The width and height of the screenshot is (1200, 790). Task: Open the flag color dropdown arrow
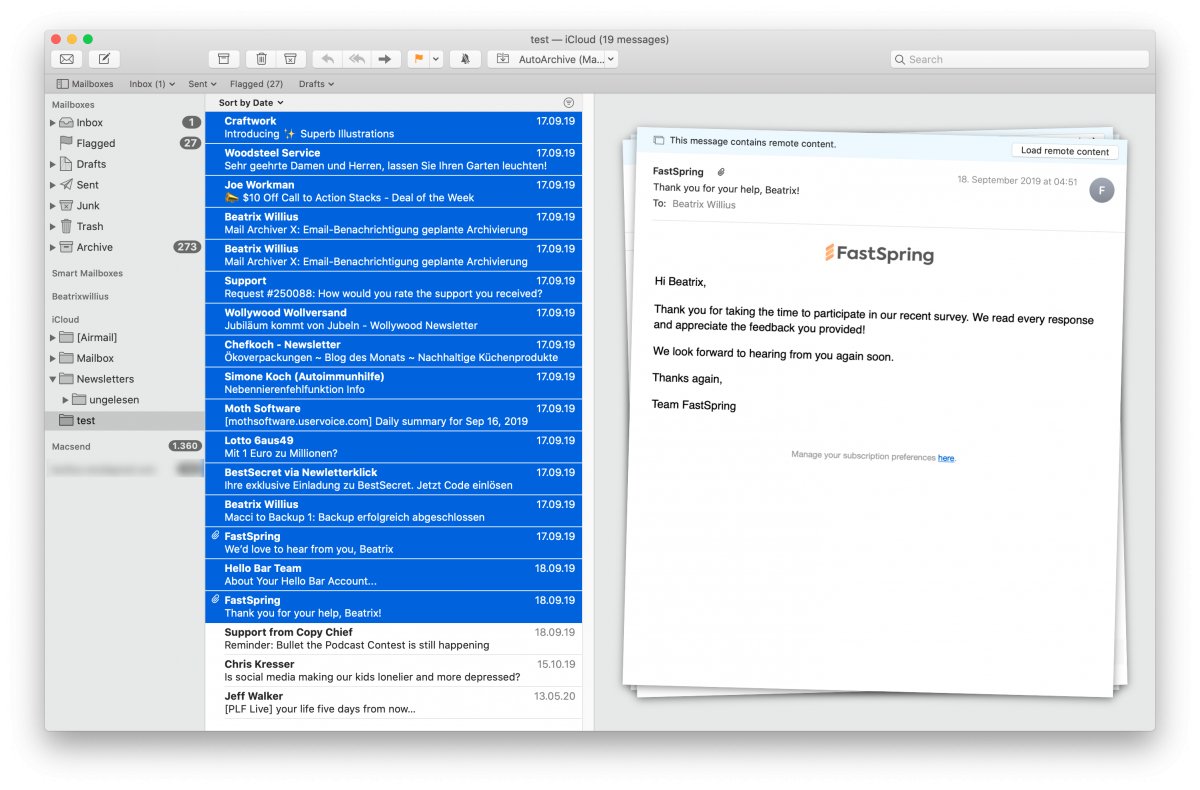point(436,59)
